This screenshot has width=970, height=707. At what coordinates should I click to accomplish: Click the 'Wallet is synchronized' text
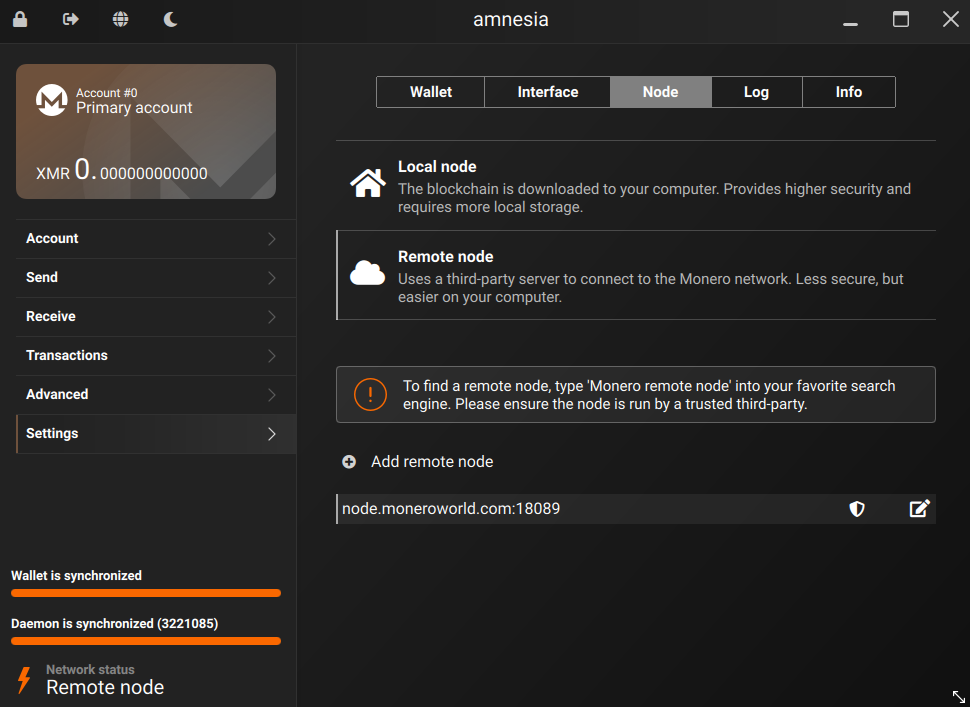[76, 576]
